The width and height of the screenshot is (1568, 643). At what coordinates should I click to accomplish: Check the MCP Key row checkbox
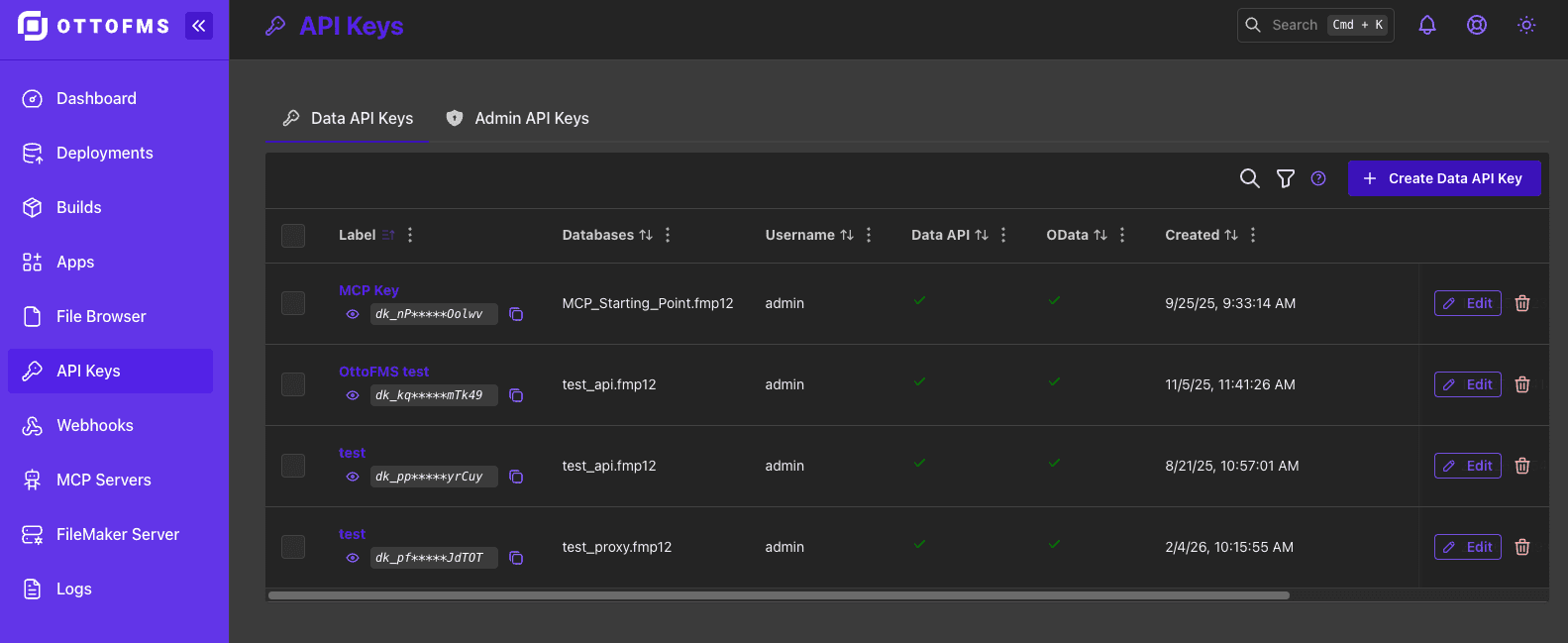click(x=293, y=303)
